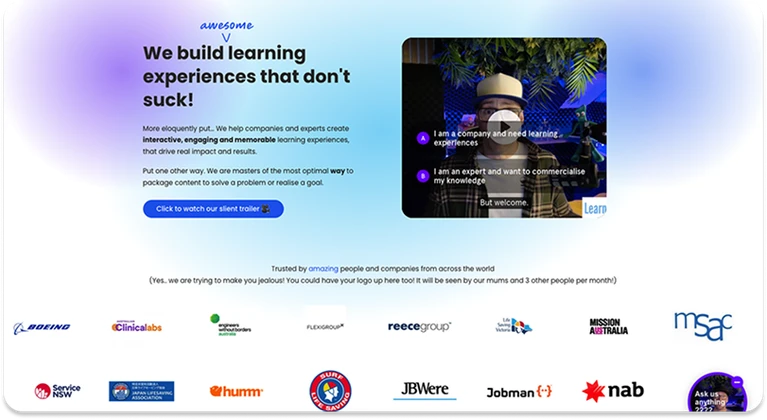
Task: Click the Boeing logo
Action: click(x=42, y=327)
